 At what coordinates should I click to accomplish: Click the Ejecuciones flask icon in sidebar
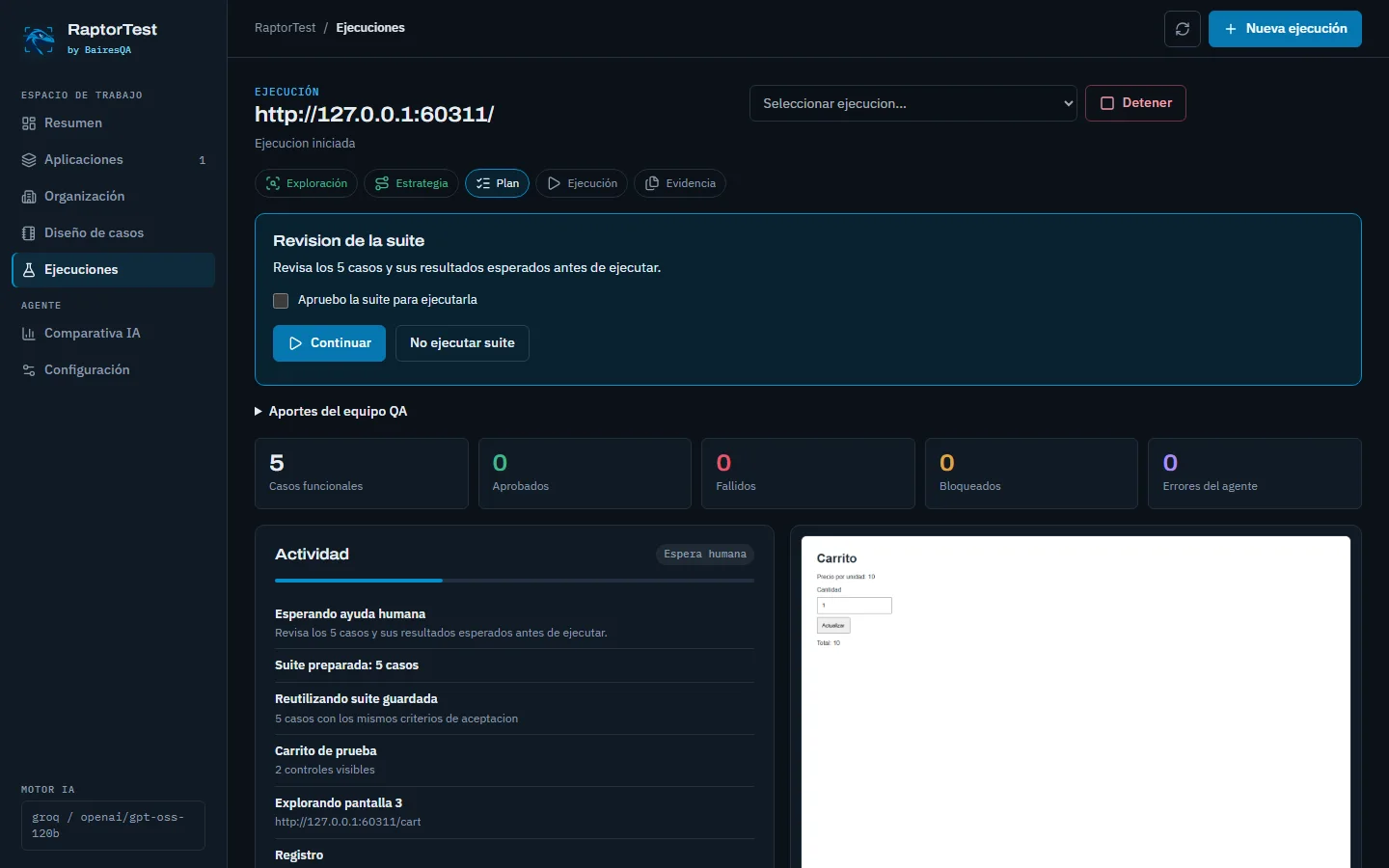coord(29,270)
